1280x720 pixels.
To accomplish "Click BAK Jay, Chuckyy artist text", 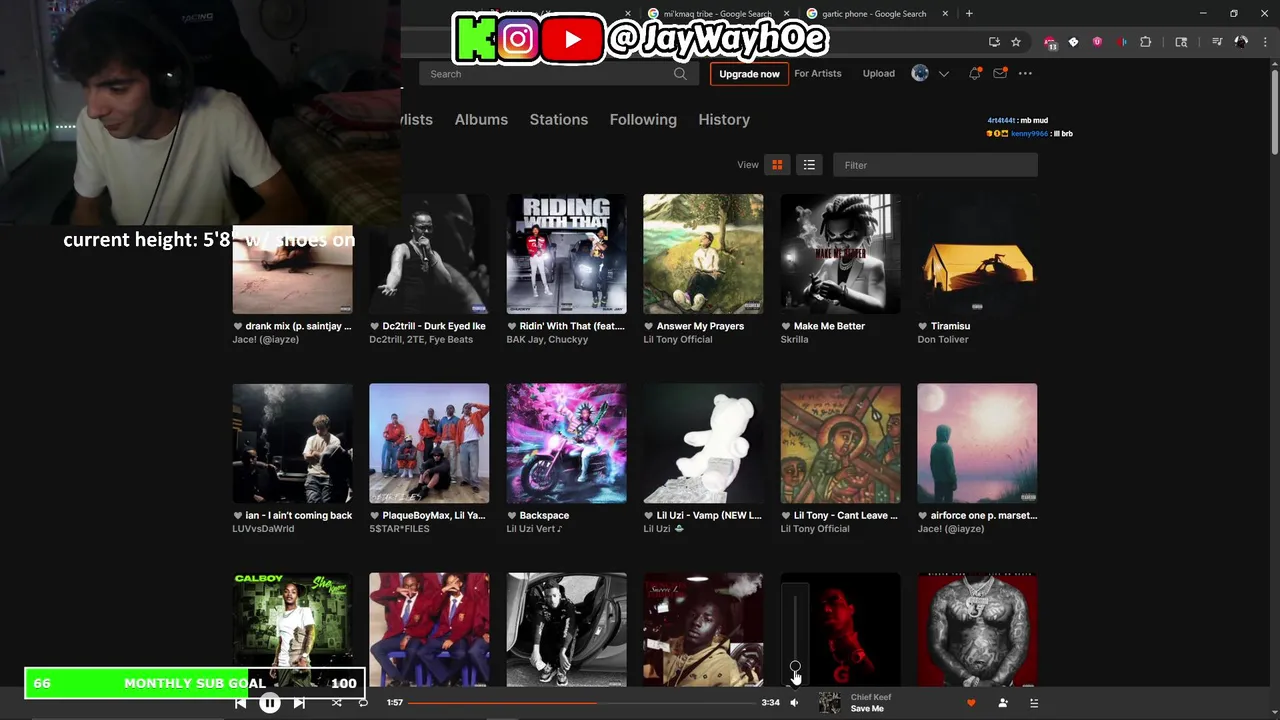I will pyautogui.click(x=548, y=339).
